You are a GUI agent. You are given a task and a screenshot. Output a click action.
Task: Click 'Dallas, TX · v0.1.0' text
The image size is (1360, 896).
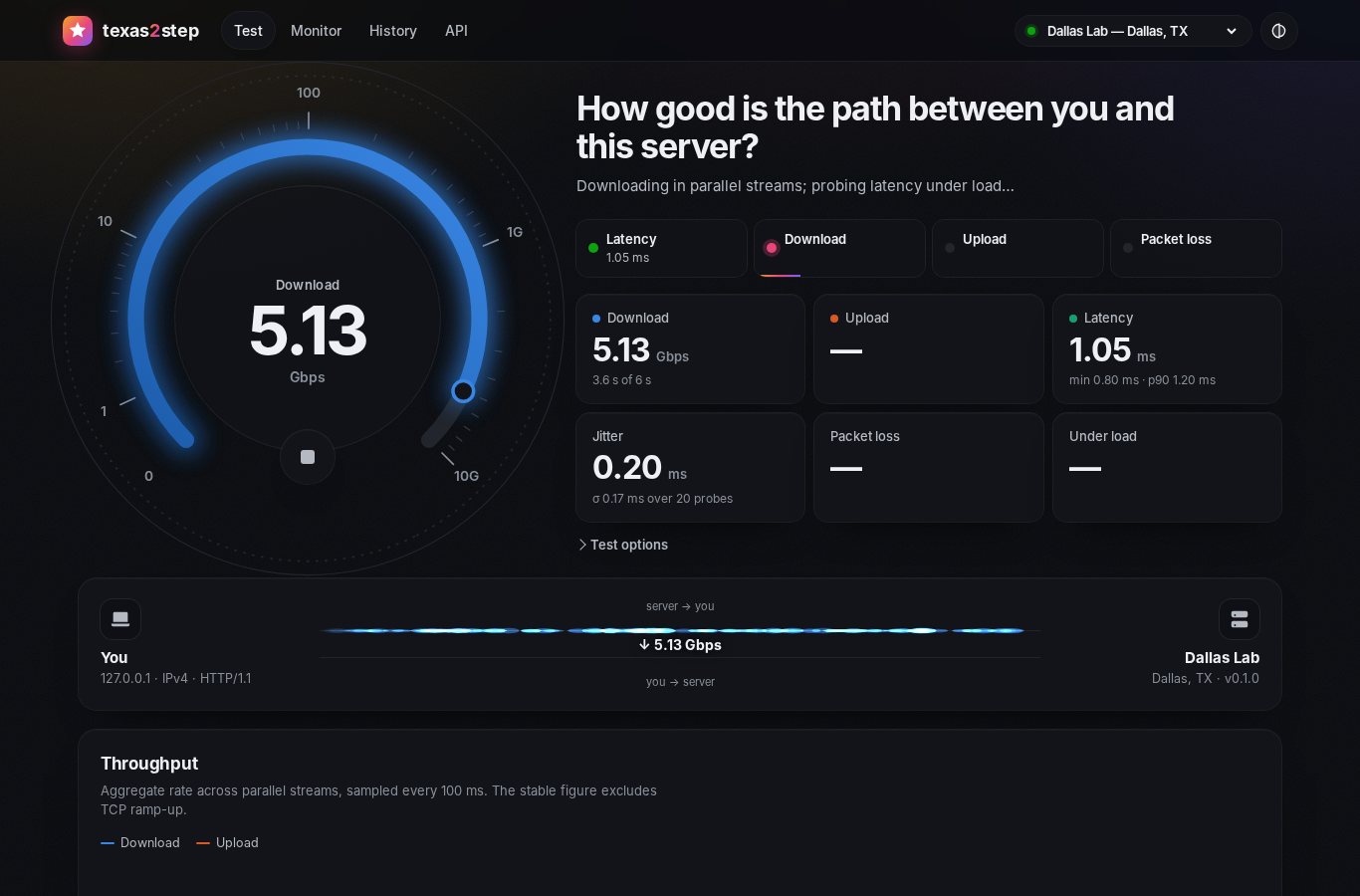(x=1206, y=678)
